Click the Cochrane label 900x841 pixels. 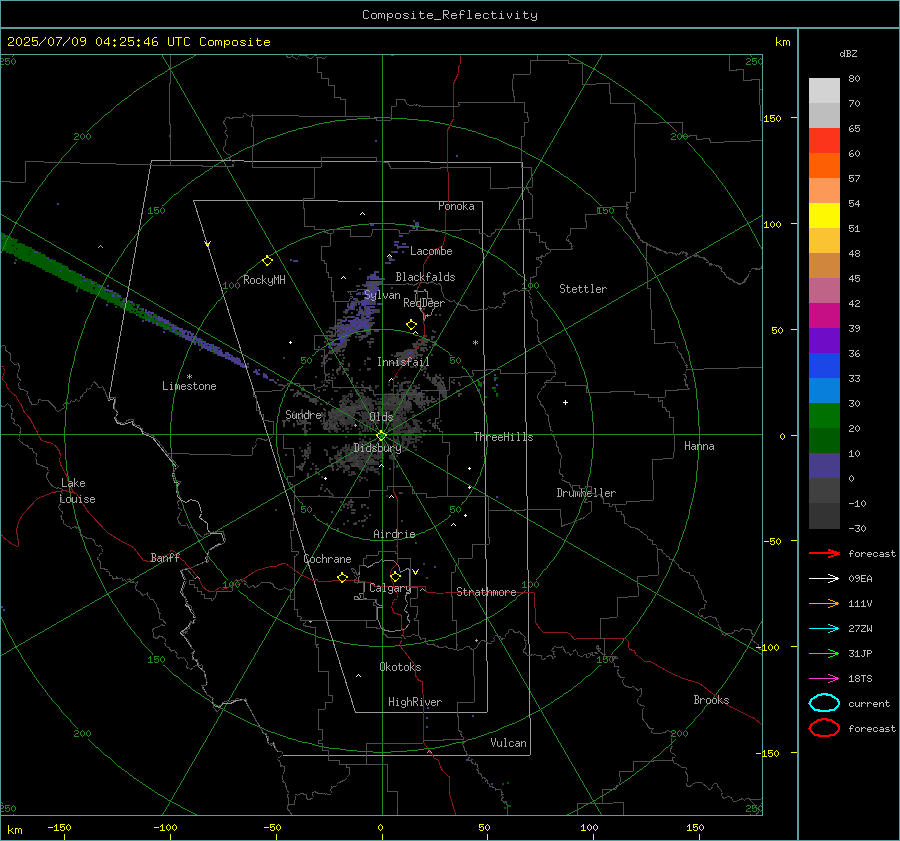point(327,559)
